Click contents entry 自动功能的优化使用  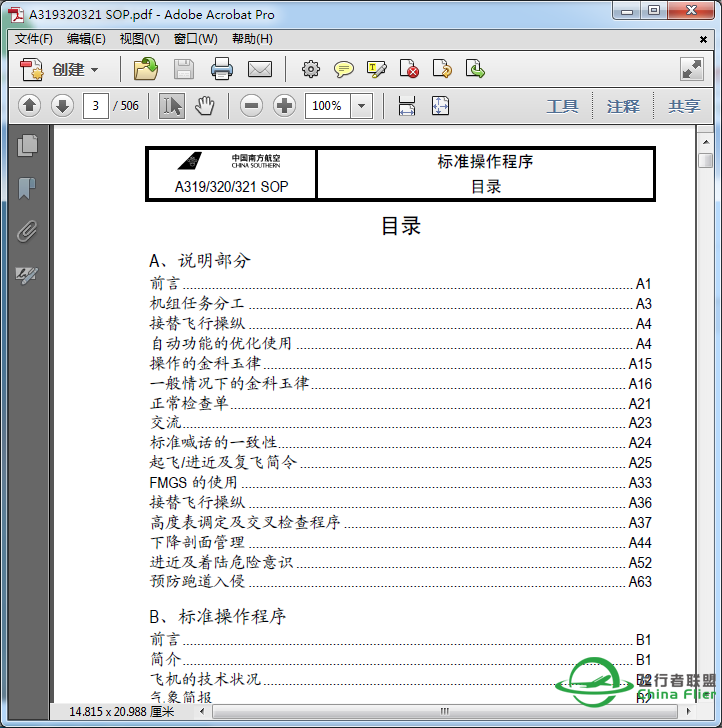(x=221, y=343)
